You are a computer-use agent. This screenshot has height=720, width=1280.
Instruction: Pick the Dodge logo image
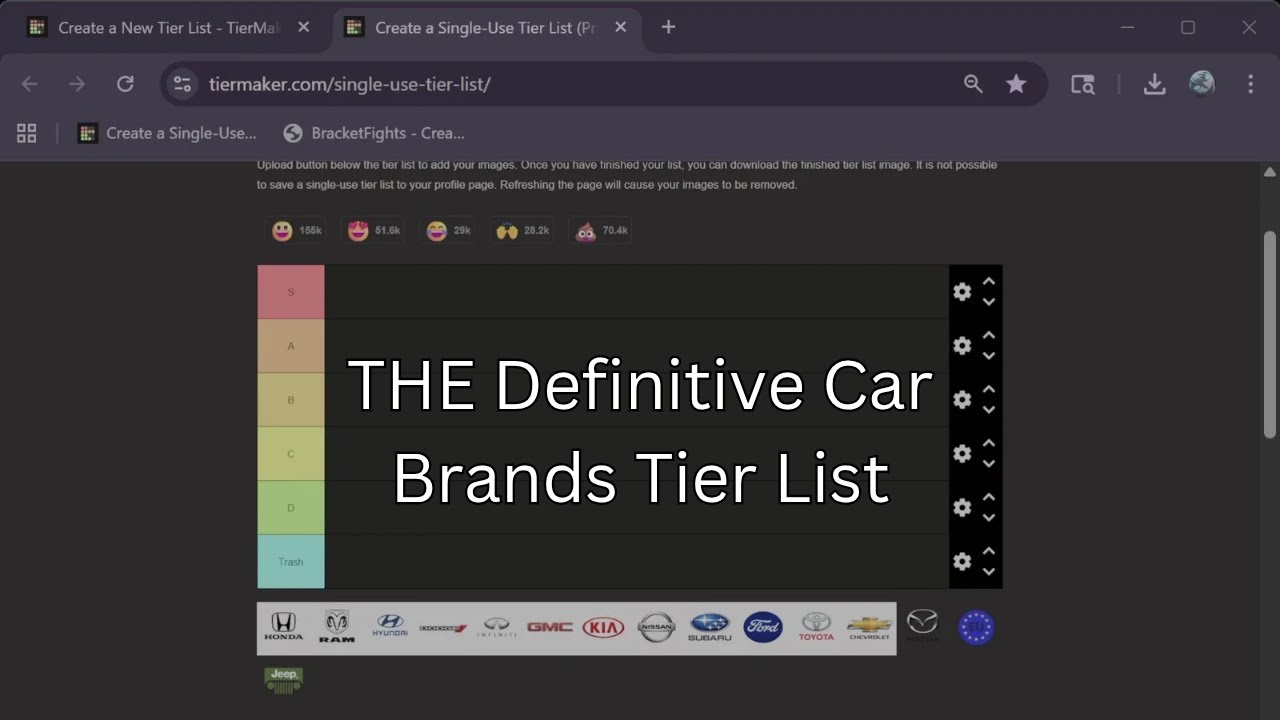[x=443, y=628]
